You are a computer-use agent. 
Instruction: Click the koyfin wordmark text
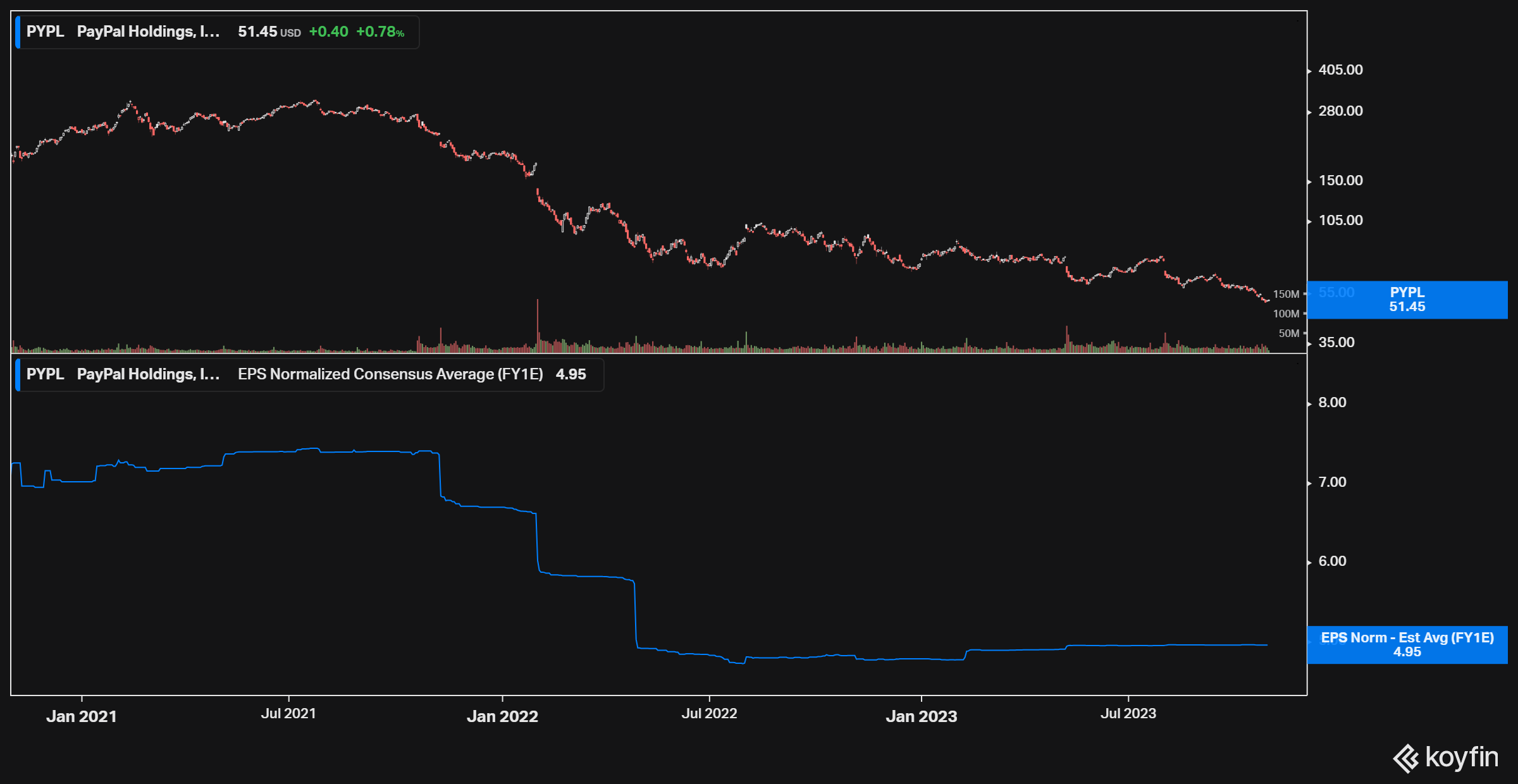pos(1461,757)
